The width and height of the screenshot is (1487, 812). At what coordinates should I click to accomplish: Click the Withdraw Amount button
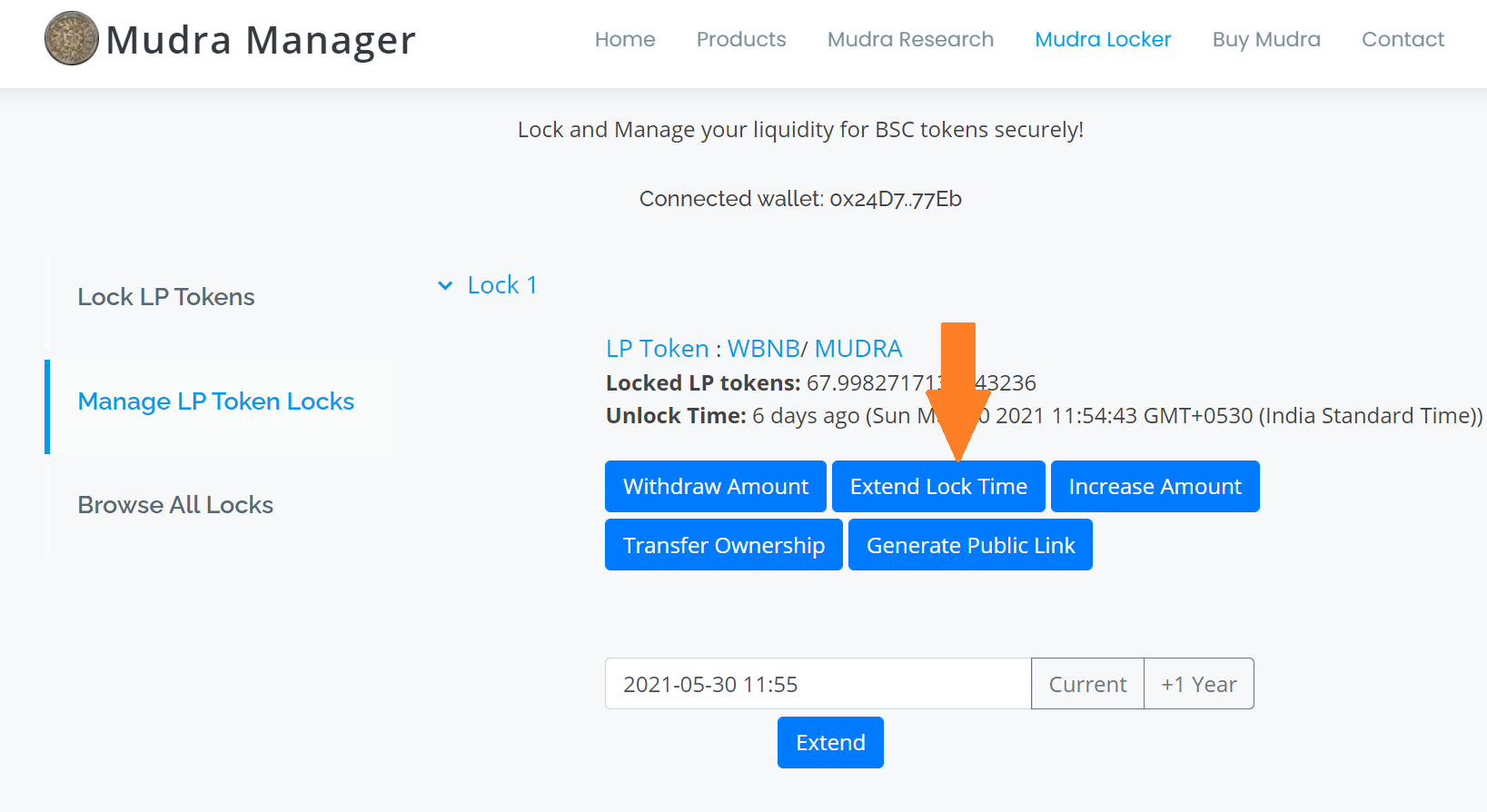click(716, 487)
